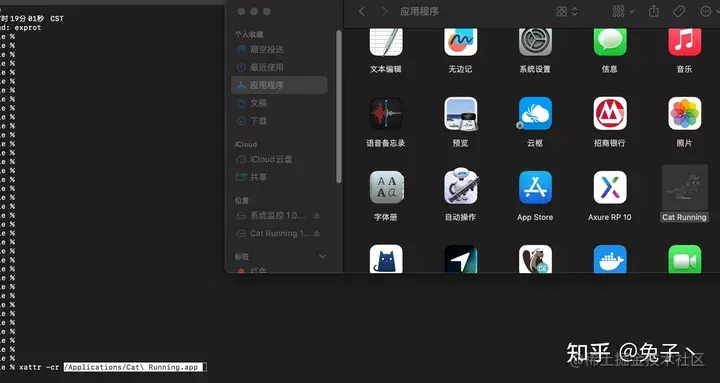This screenshot has height=383, width=720.
Task: Select the Docker whale app icon
Action: coord(610,259)
